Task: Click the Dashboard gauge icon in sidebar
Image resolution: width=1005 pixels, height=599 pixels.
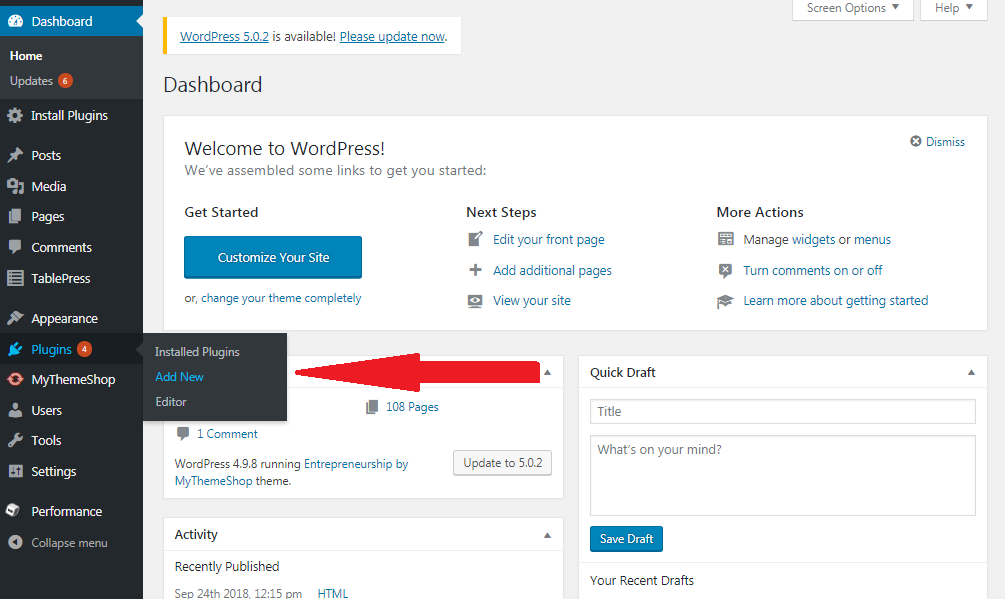Action: [15, 21]
